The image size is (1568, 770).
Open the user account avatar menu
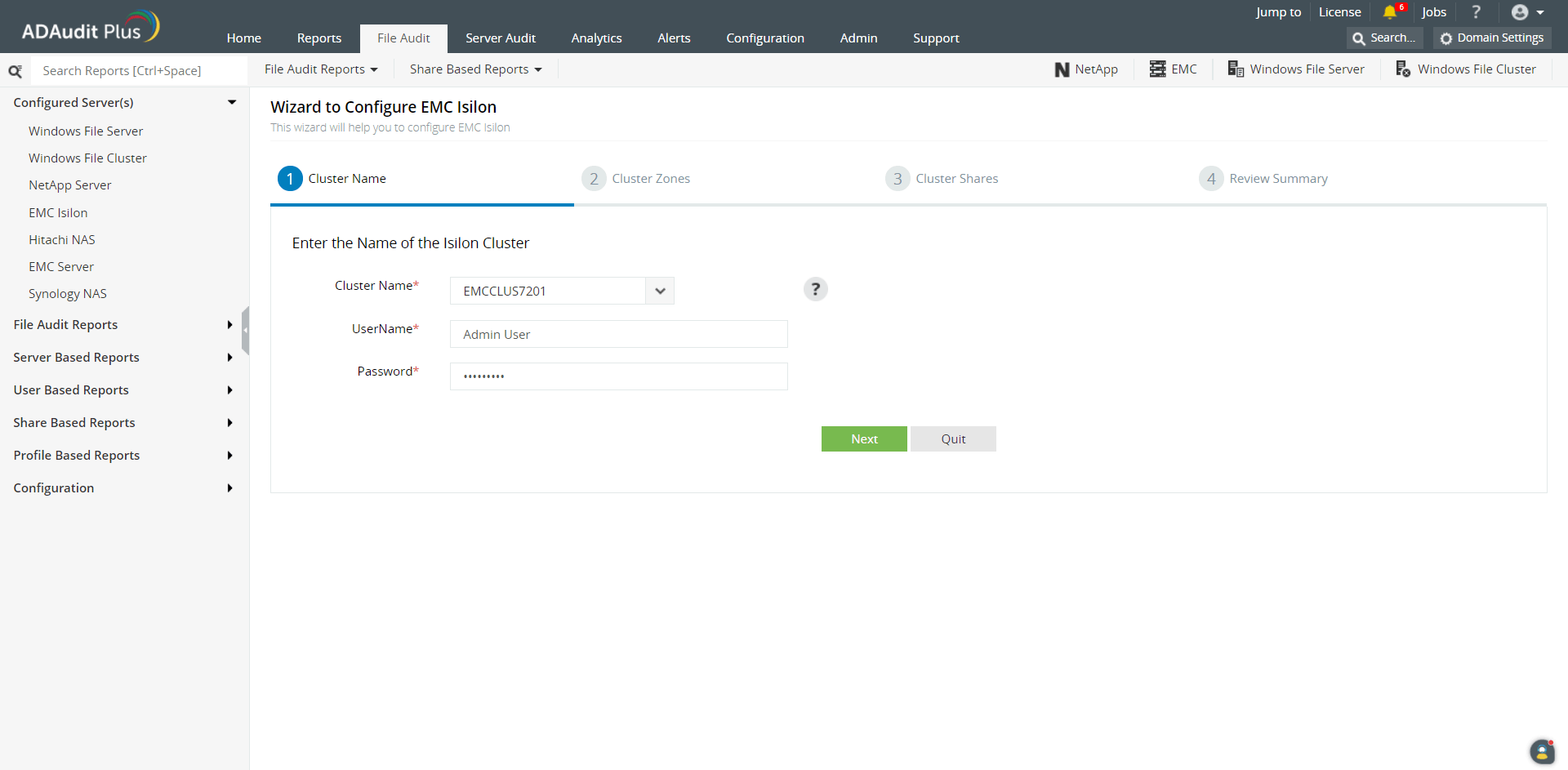pos(1526,12)
